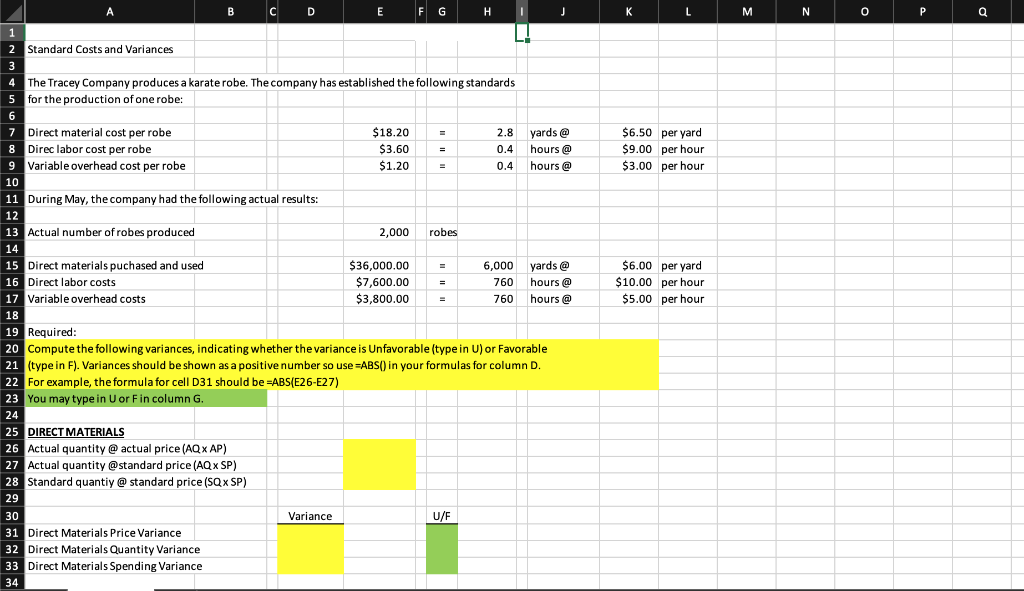Screen dimensions: 1024x591
Task: Click the U/F header cell
Action: pos(441,515)
